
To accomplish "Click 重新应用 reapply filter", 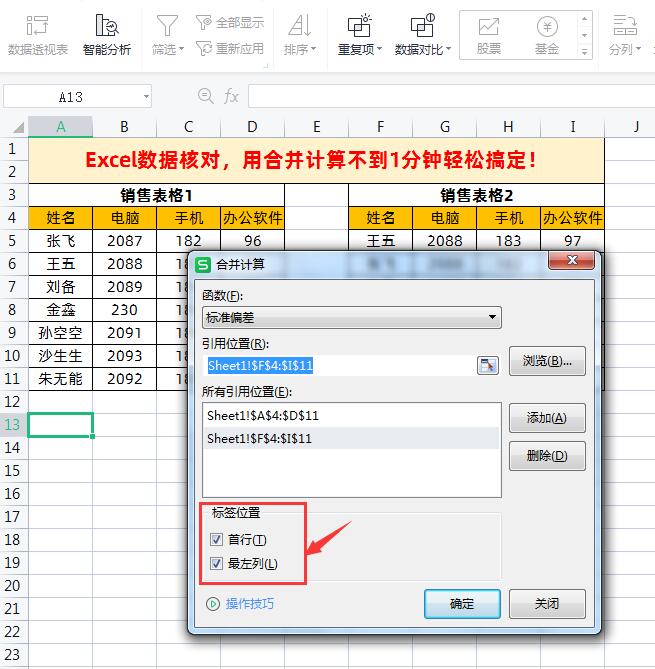I will click(x=230, y=48).
